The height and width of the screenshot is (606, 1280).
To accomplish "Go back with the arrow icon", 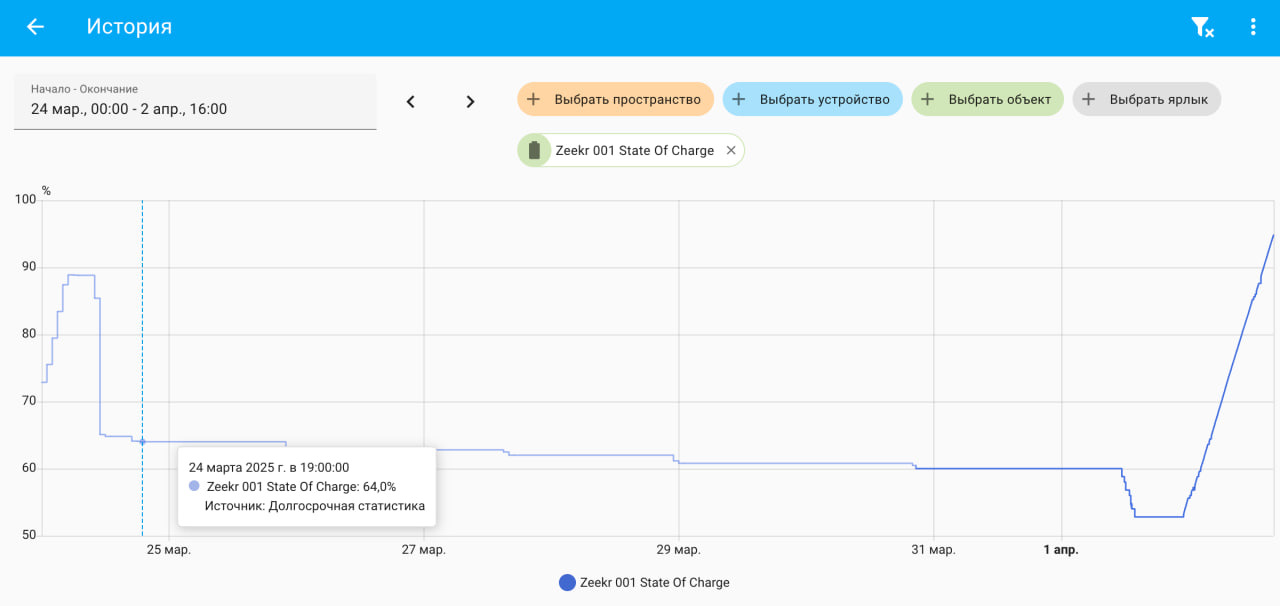I will point(36,27).
